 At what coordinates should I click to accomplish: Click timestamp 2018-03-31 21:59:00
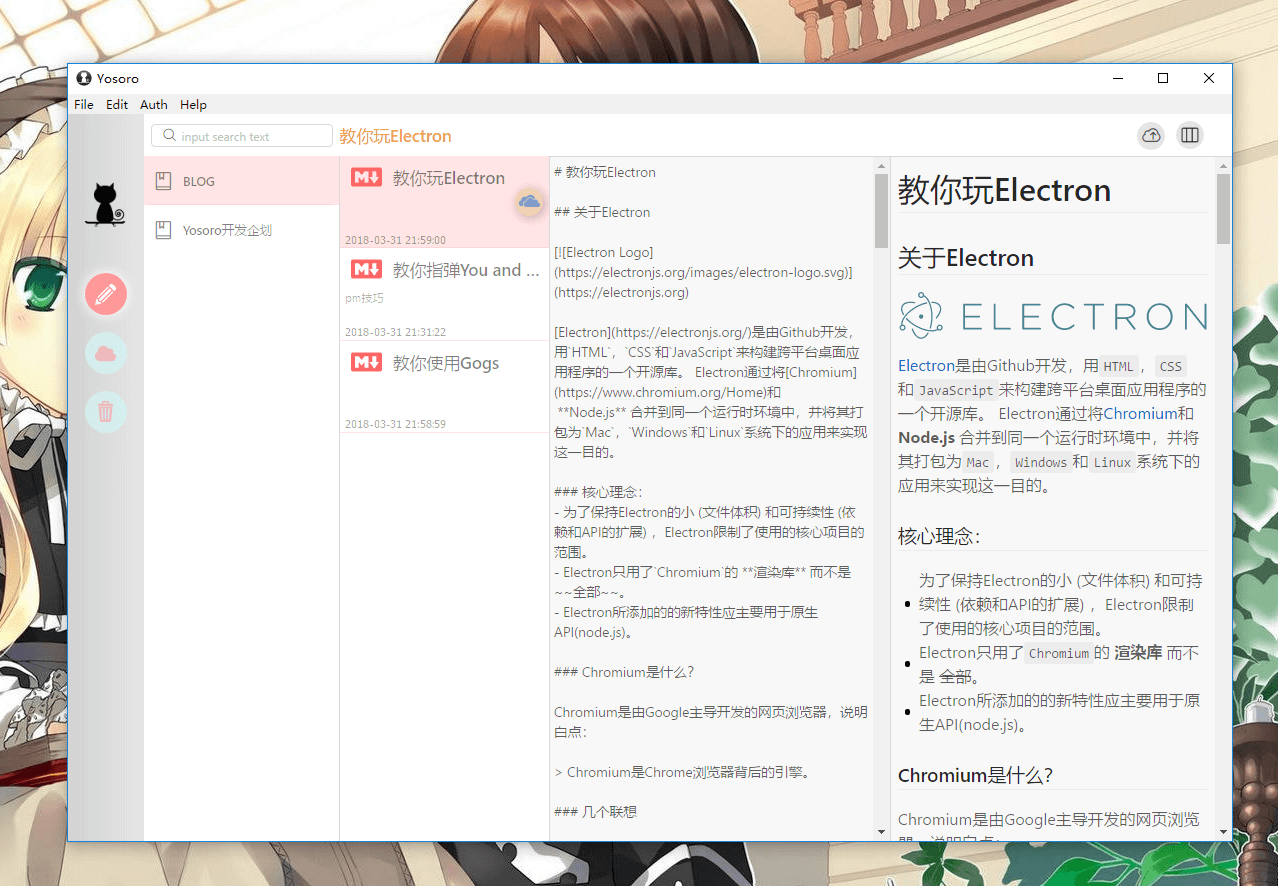[395, 240]
